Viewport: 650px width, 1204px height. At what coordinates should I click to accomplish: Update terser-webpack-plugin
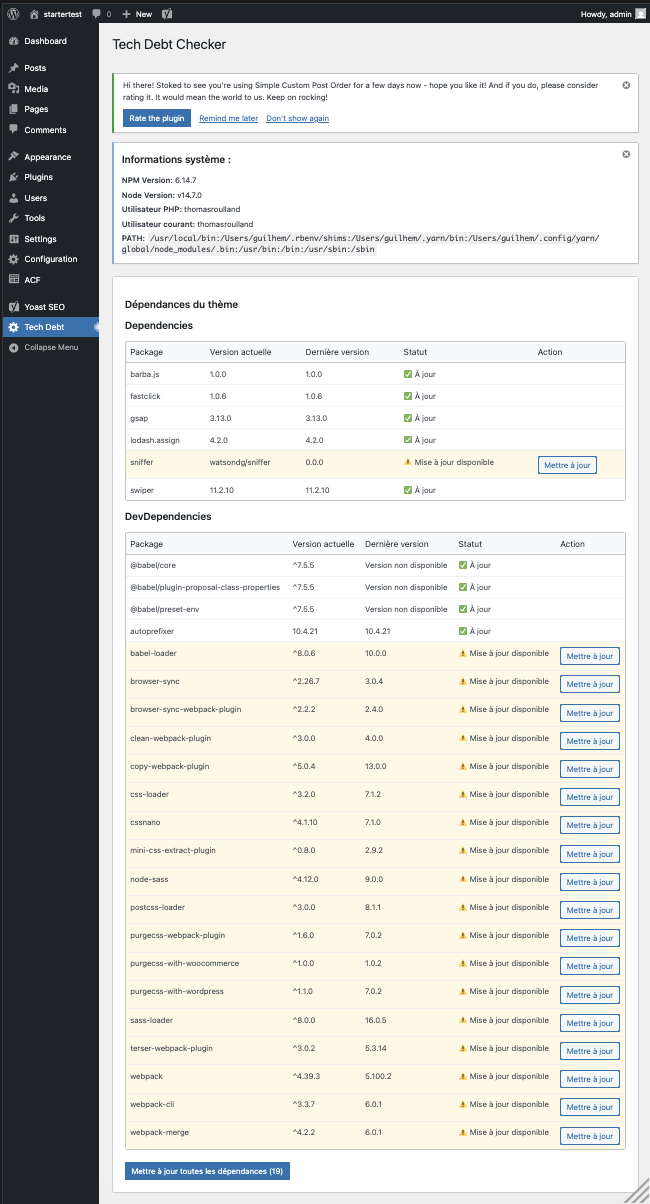pyautogui.click(x=589, y=1051)
